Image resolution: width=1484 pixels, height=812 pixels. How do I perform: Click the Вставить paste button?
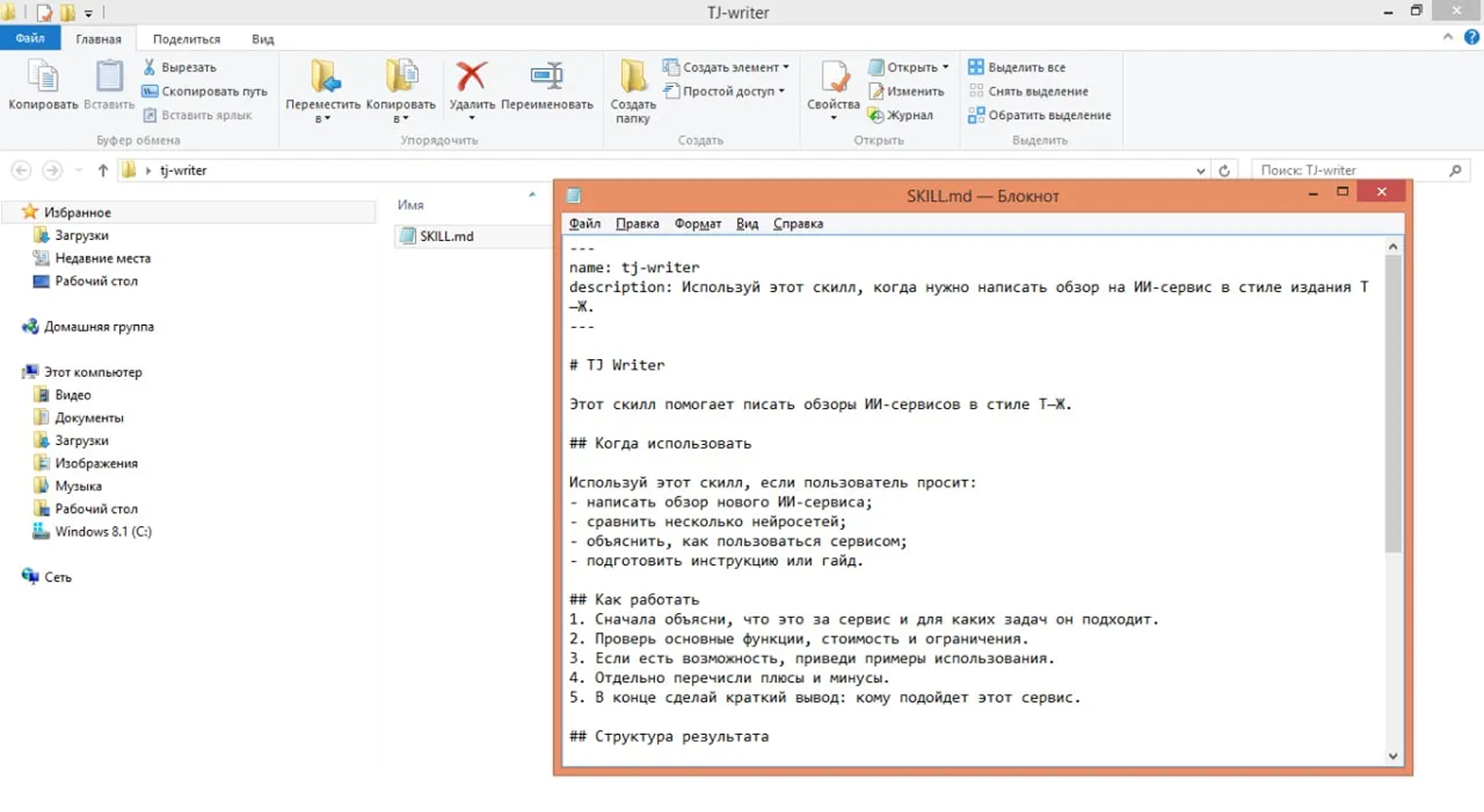pos(108,84)
